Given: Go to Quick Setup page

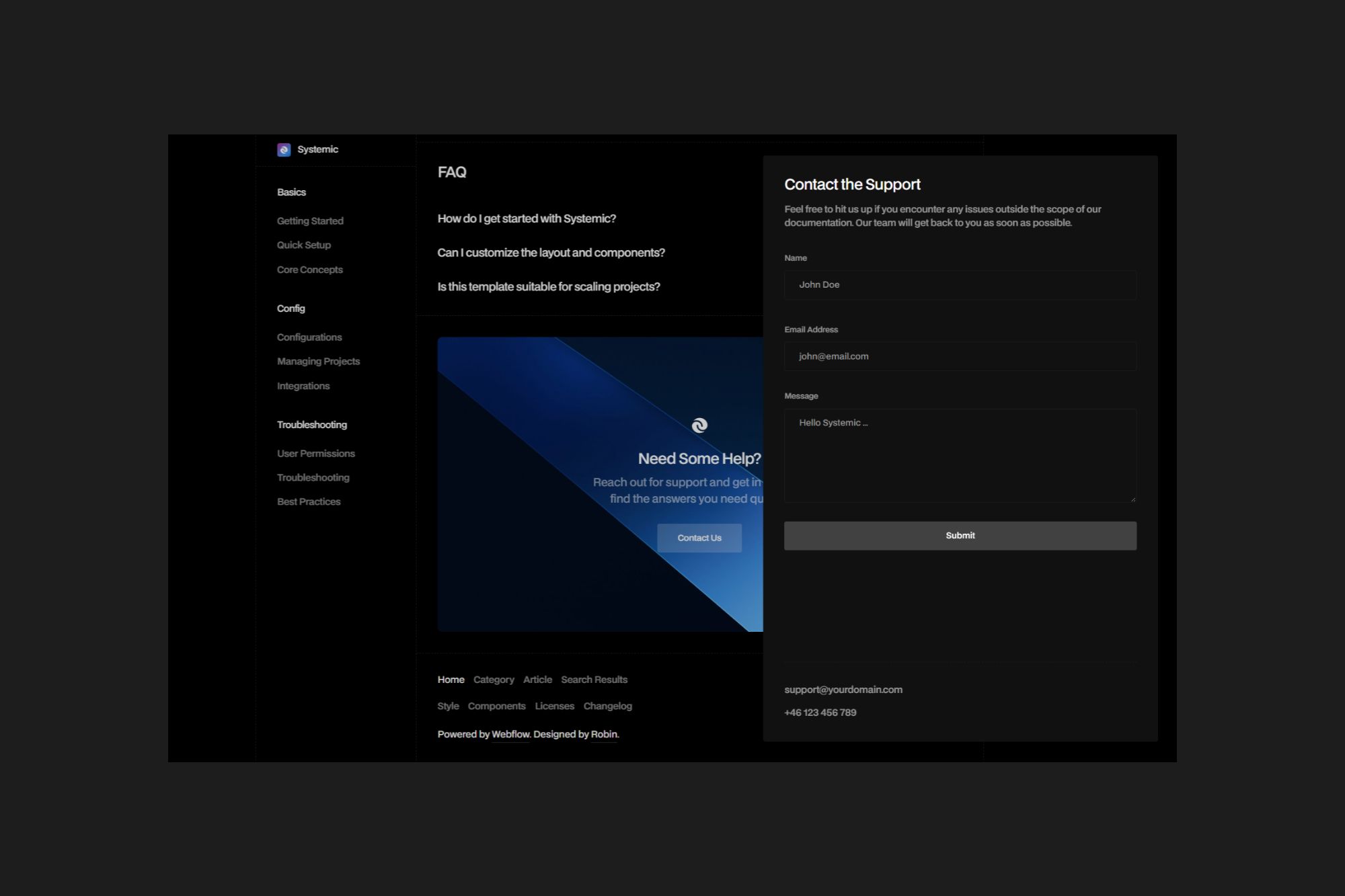Looking at the screenshot, I should 304,245.
